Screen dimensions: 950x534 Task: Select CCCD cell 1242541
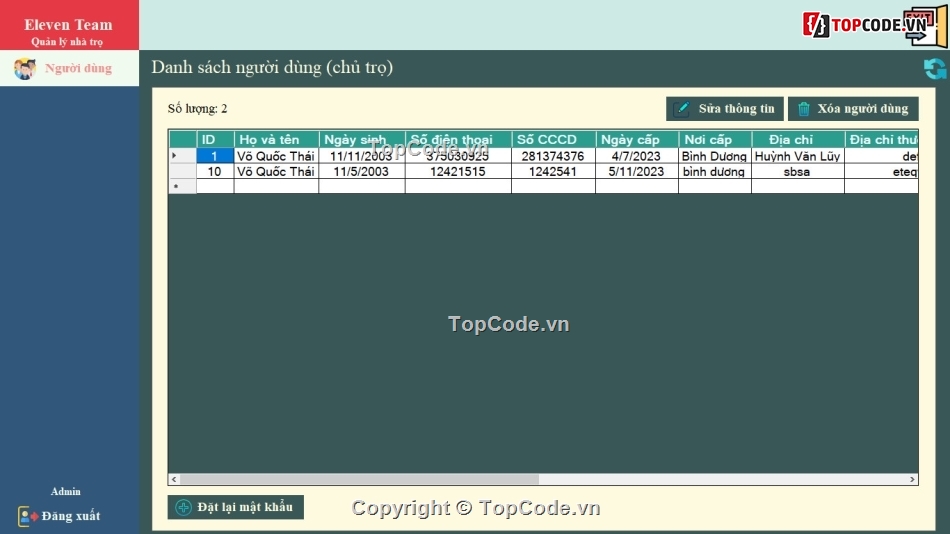[553, 172]
